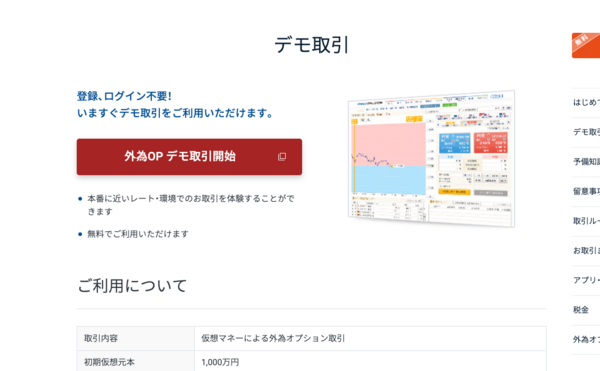
Task: Click the 仮想マネーによる外為オプション取引 cell
Action: pyautogui.click(x=370, y=338)
